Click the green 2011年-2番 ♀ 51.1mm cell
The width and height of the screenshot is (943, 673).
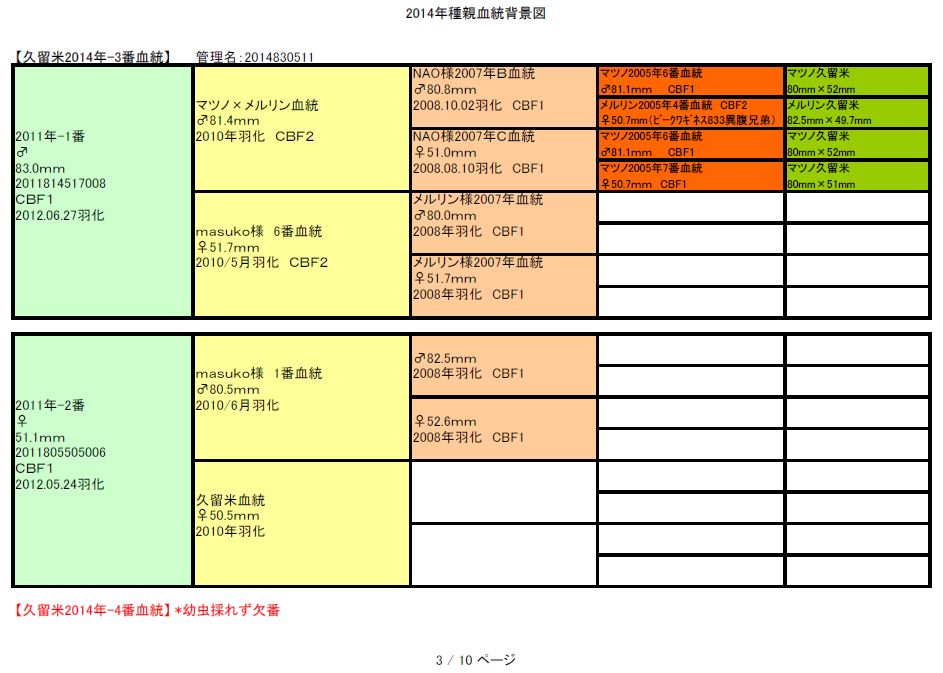click(102, 460)
